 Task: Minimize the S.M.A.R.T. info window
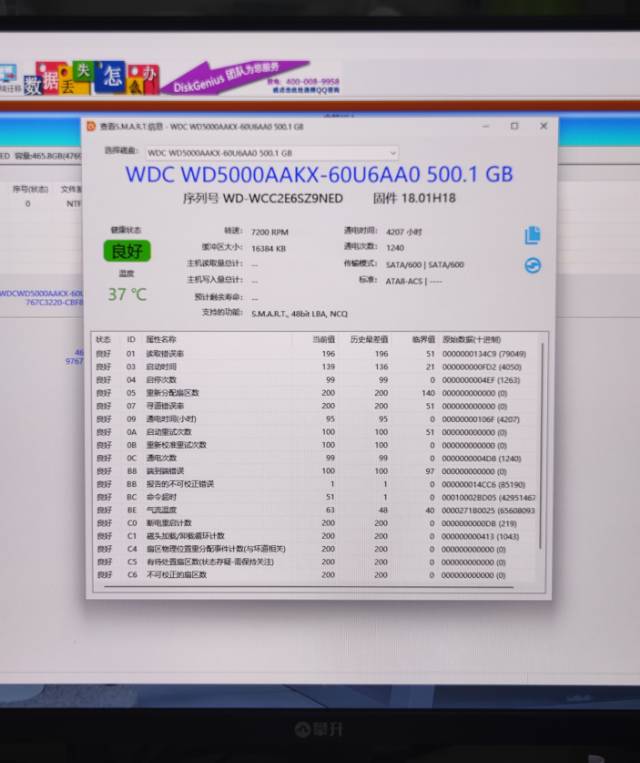(486, 127)
